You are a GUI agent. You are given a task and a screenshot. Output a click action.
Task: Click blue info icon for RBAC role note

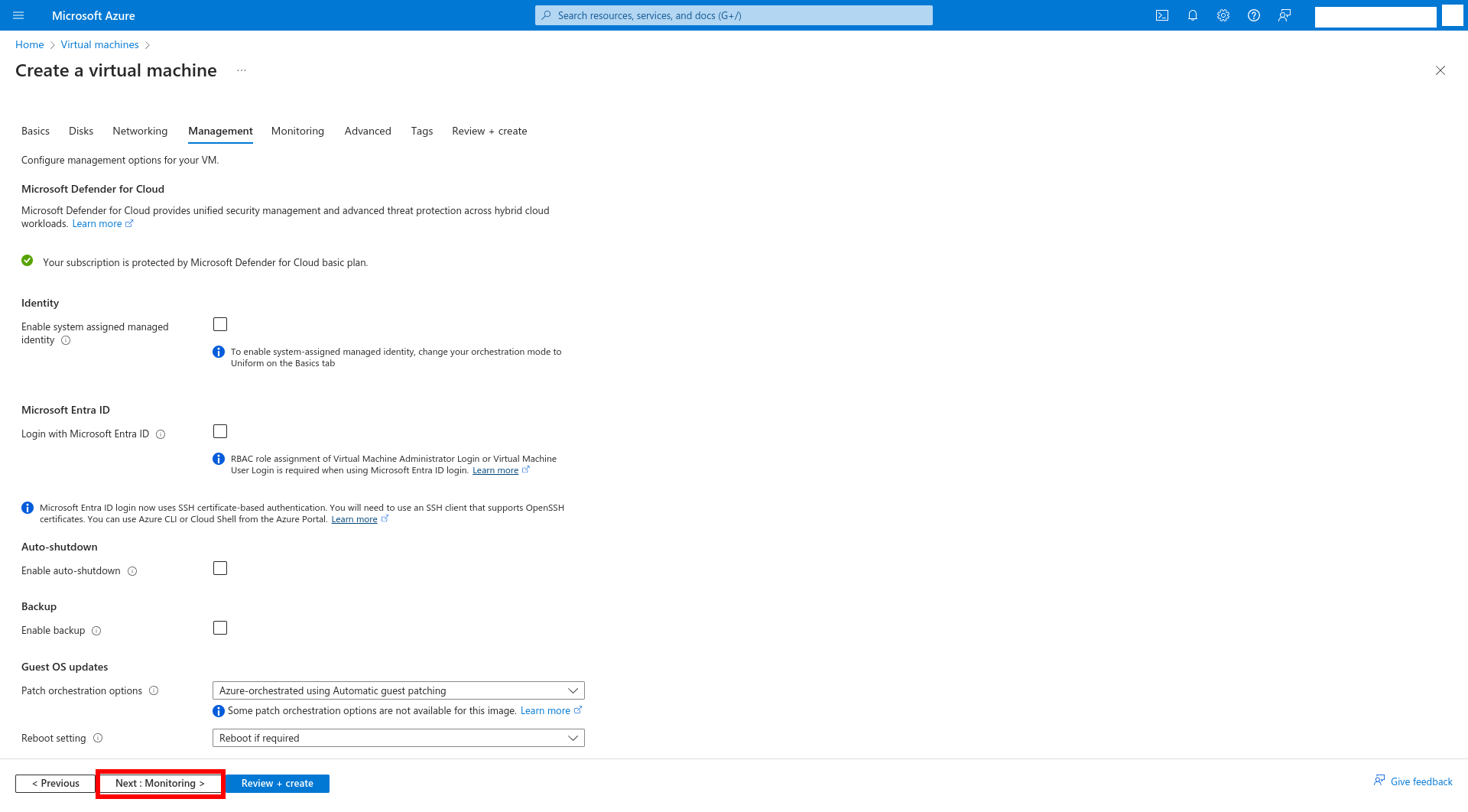(219, 459)
